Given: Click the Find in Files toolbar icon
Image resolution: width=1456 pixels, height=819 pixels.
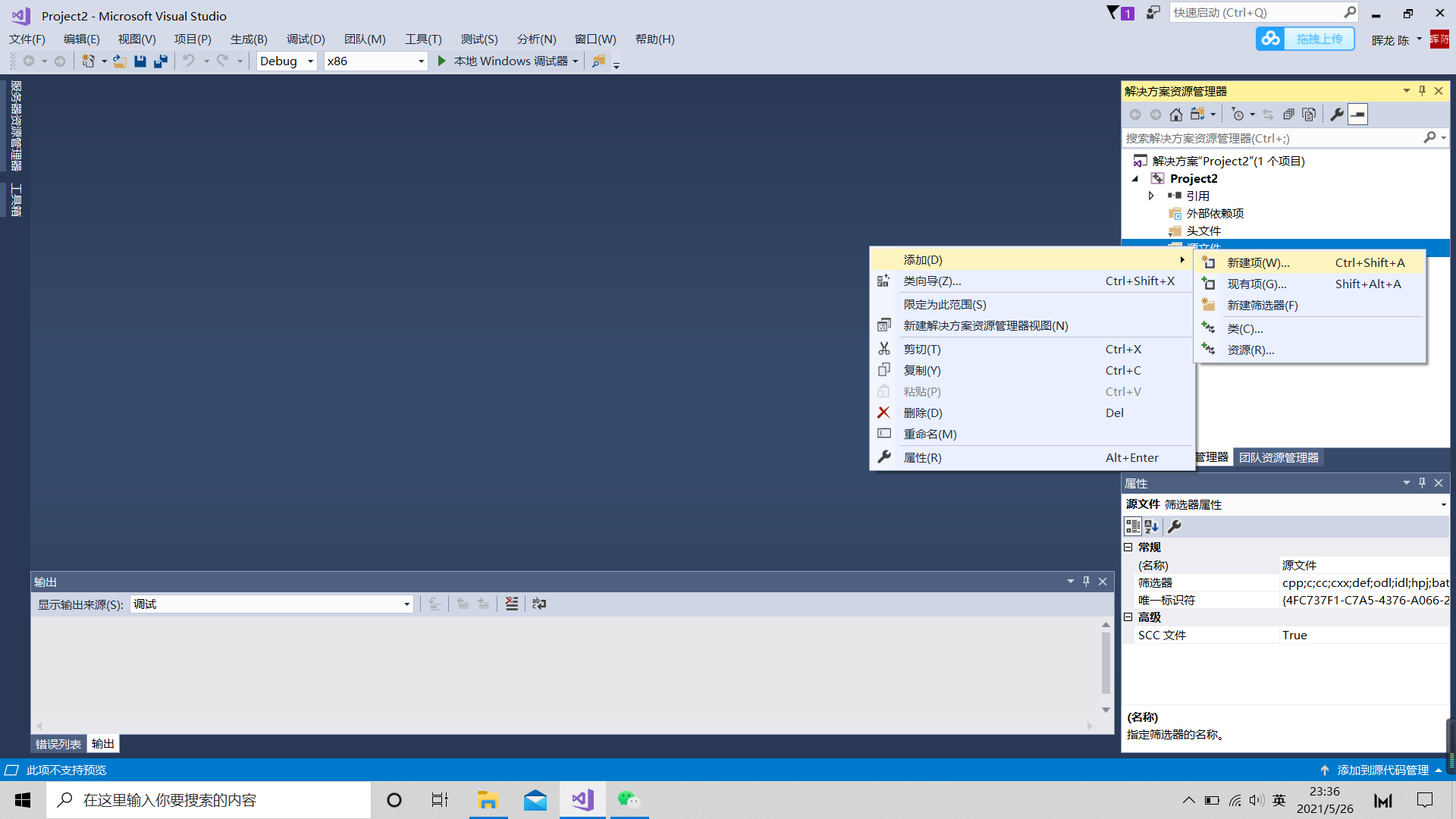Looking at the screenshot, I should (x=598, y=61).
